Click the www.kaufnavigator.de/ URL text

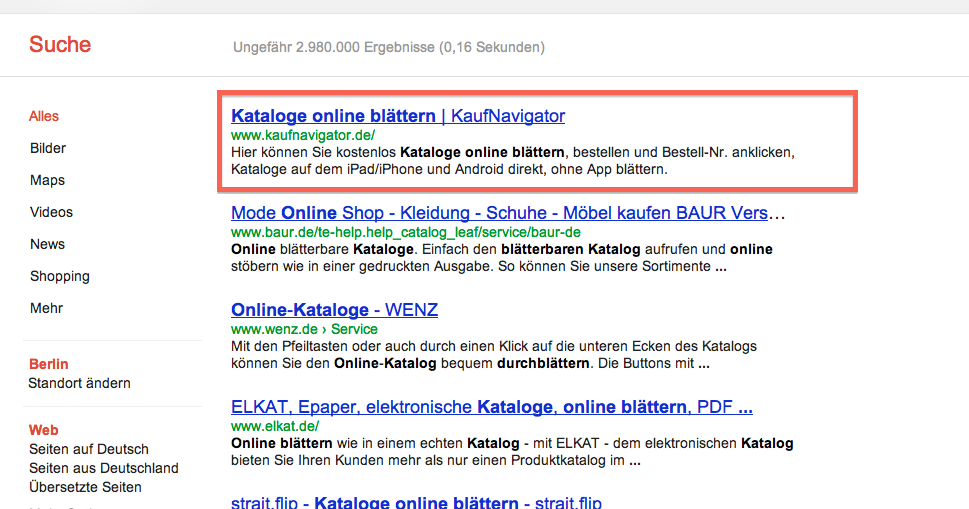303,135
